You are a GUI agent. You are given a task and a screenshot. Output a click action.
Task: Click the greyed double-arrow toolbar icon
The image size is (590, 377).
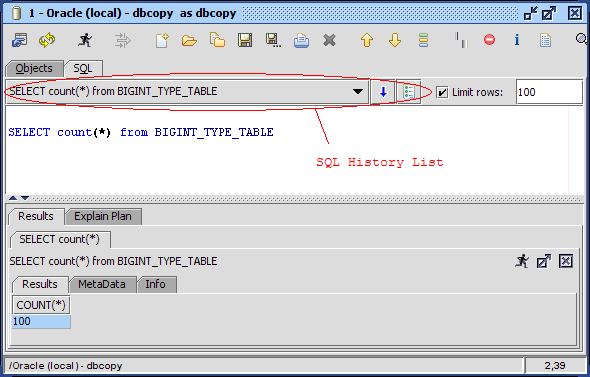(x=123, y=40)
